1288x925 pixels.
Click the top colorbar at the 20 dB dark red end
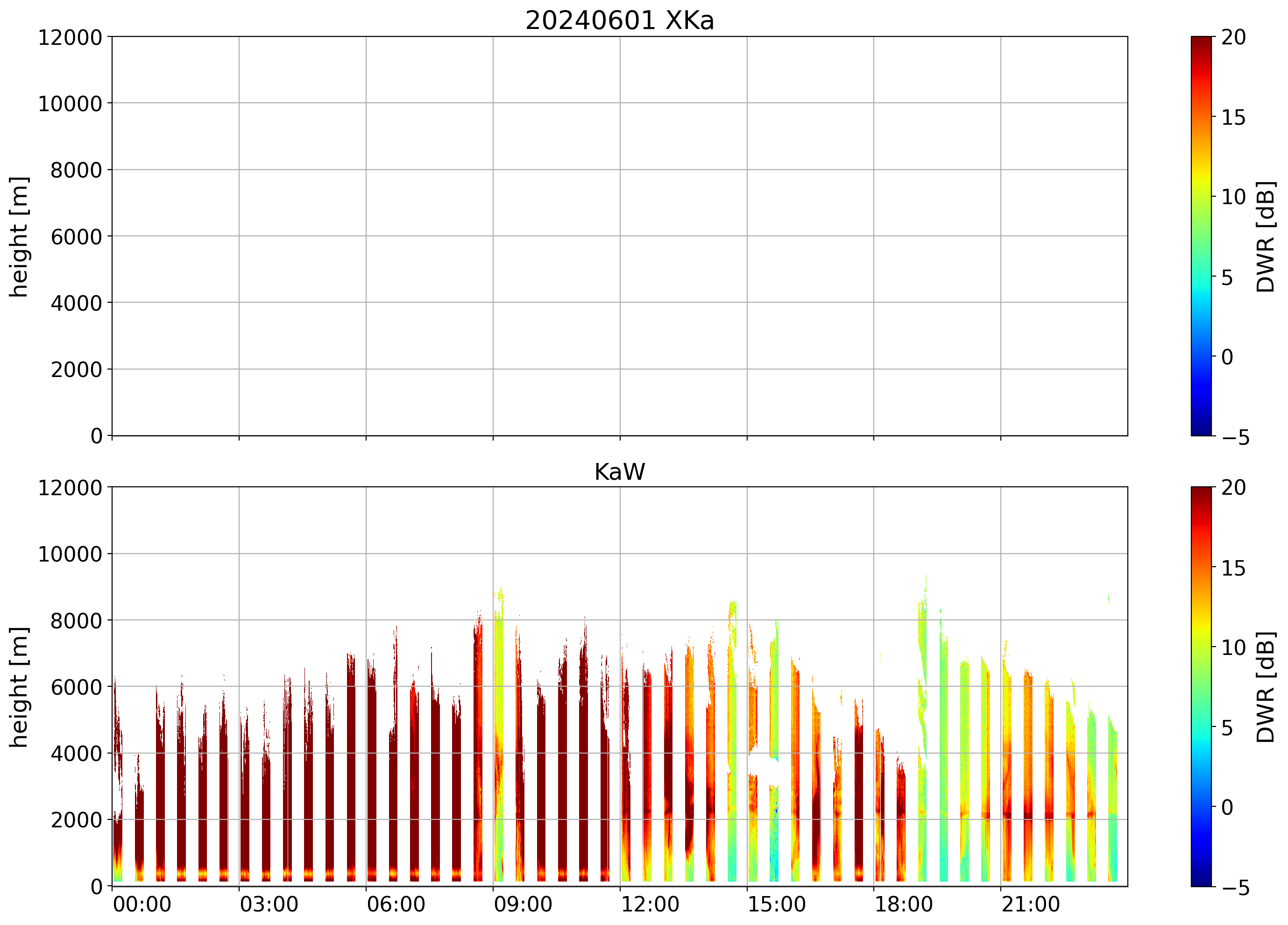point(1201,41)
